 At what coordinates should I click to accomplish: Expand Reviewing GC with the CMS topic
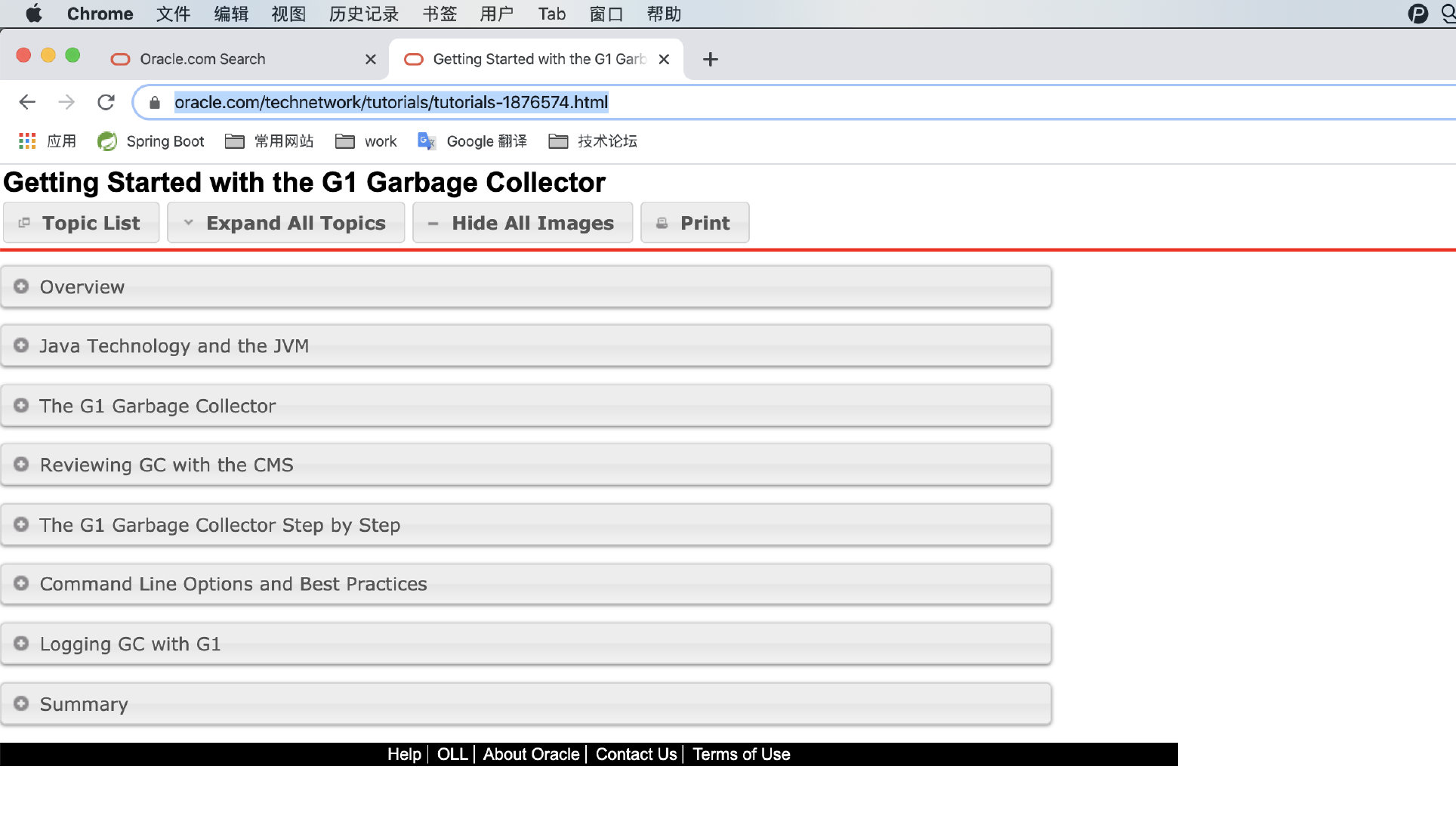[526, 465]
